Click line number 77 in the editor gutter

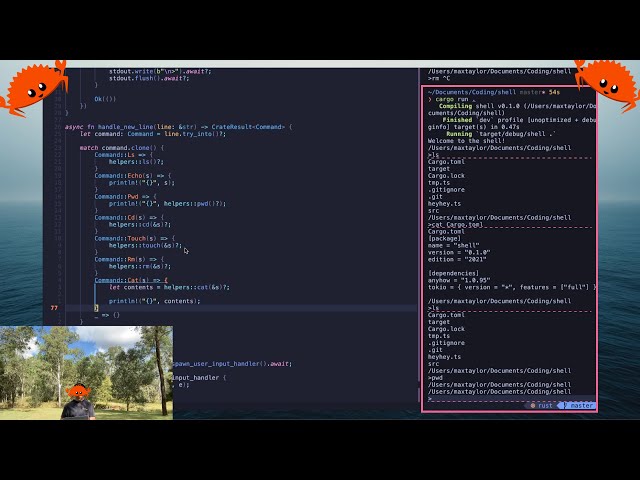pos(54,308)
